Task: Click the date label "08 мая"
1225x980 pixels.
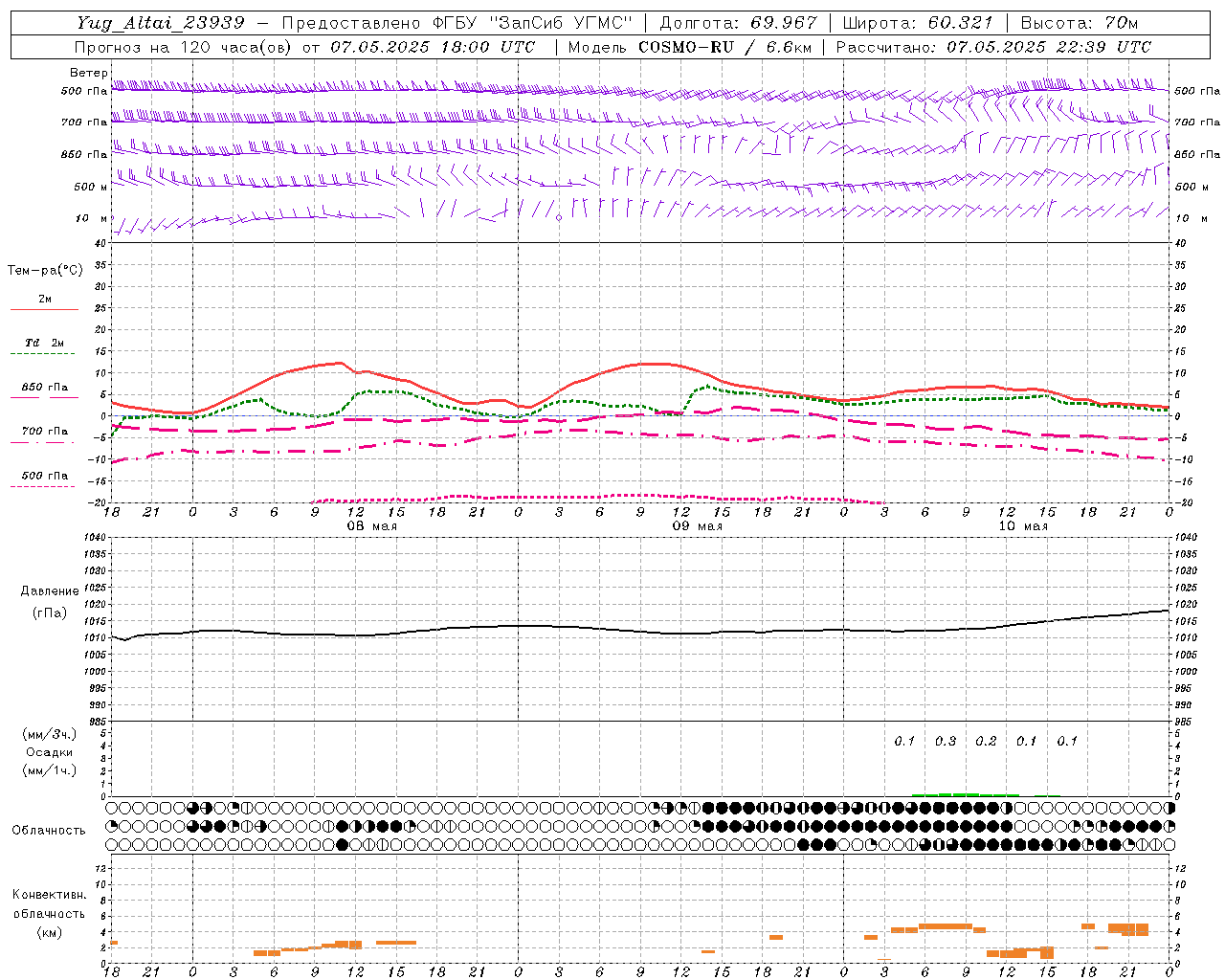Action: (x=372, y=526)
